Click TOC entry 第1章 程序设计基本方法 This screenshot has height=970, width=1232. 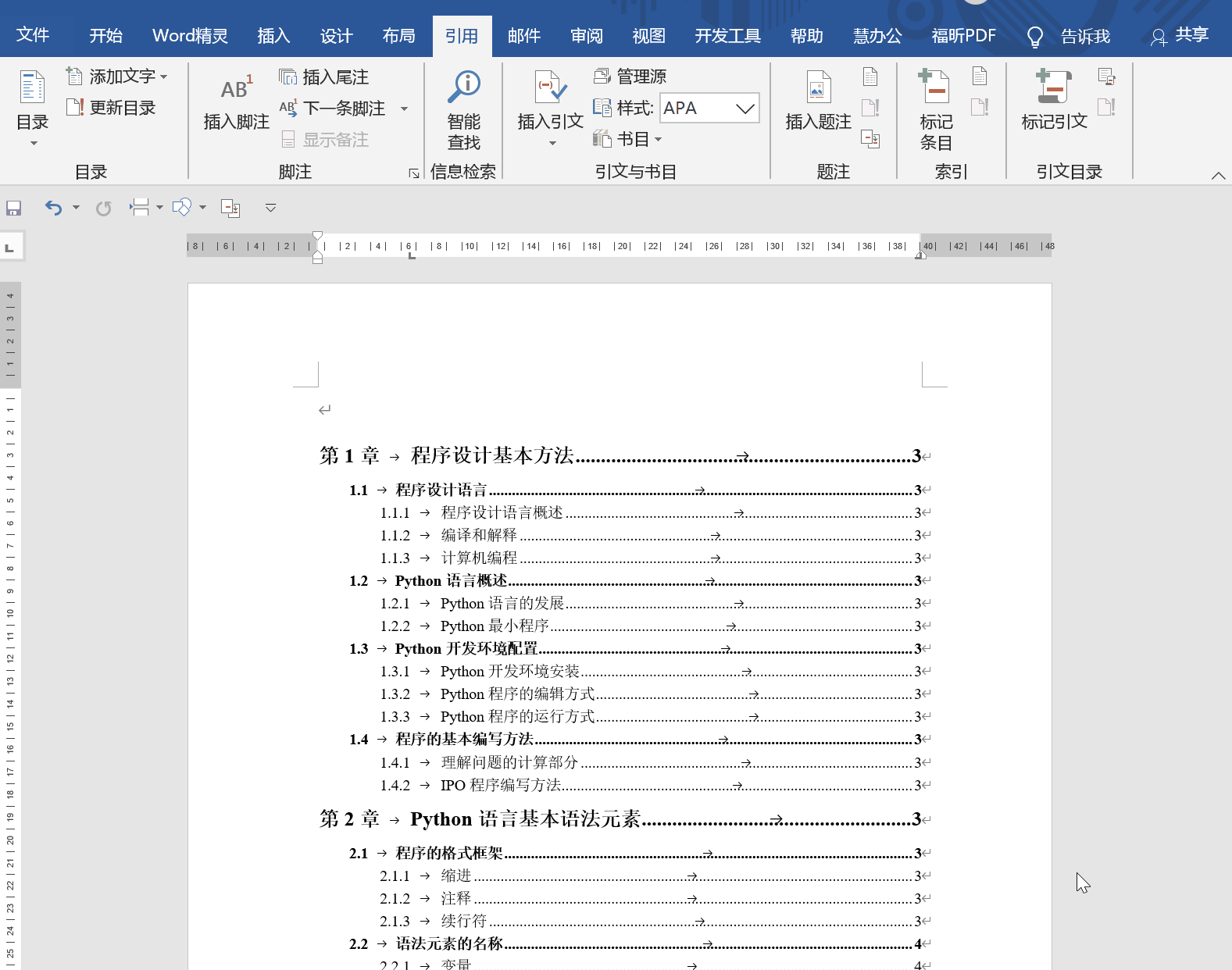pyautogui.click(x=620, y=455)
